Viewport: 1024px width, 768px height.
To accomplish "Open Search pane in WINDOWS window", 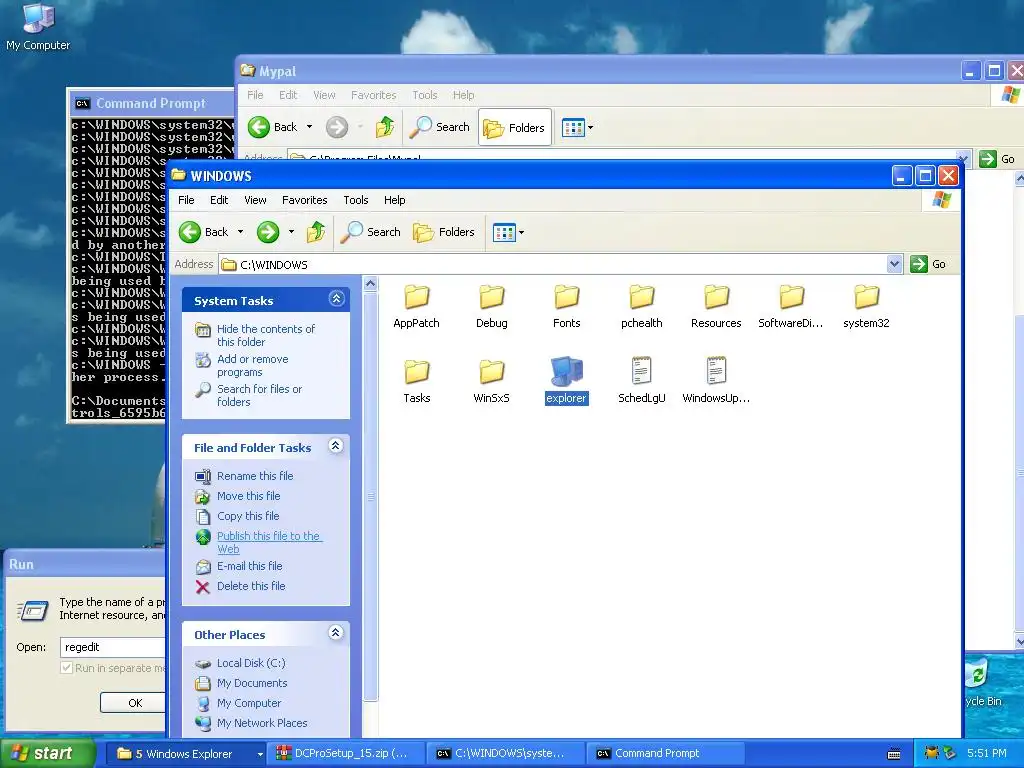I will (x=370, y=232).
